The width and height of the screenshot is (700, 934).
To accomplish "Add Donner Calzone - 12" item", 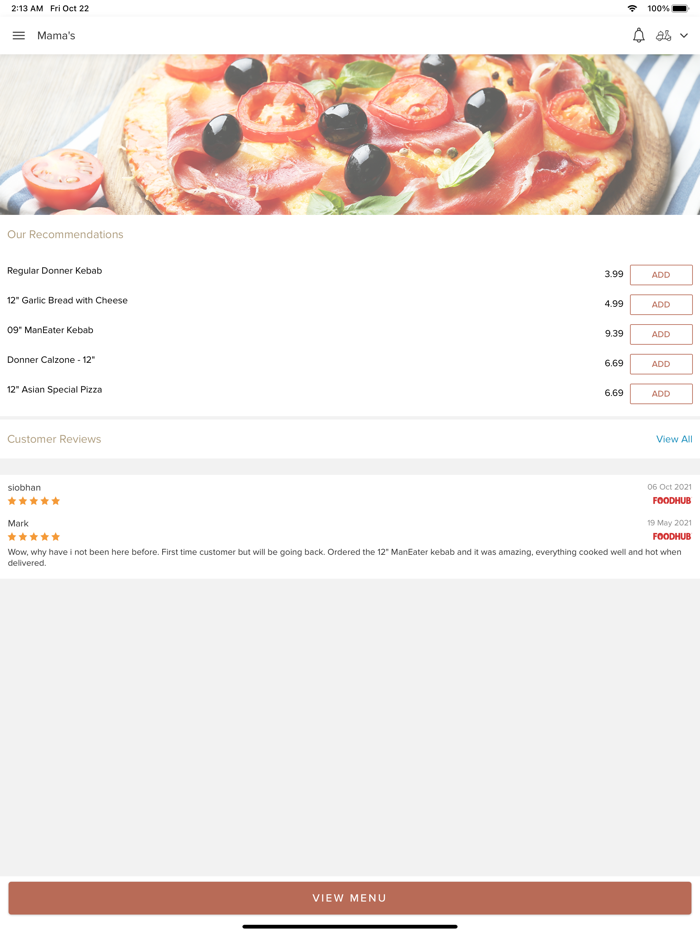I will pyautogui.click(x=661, y=364).
